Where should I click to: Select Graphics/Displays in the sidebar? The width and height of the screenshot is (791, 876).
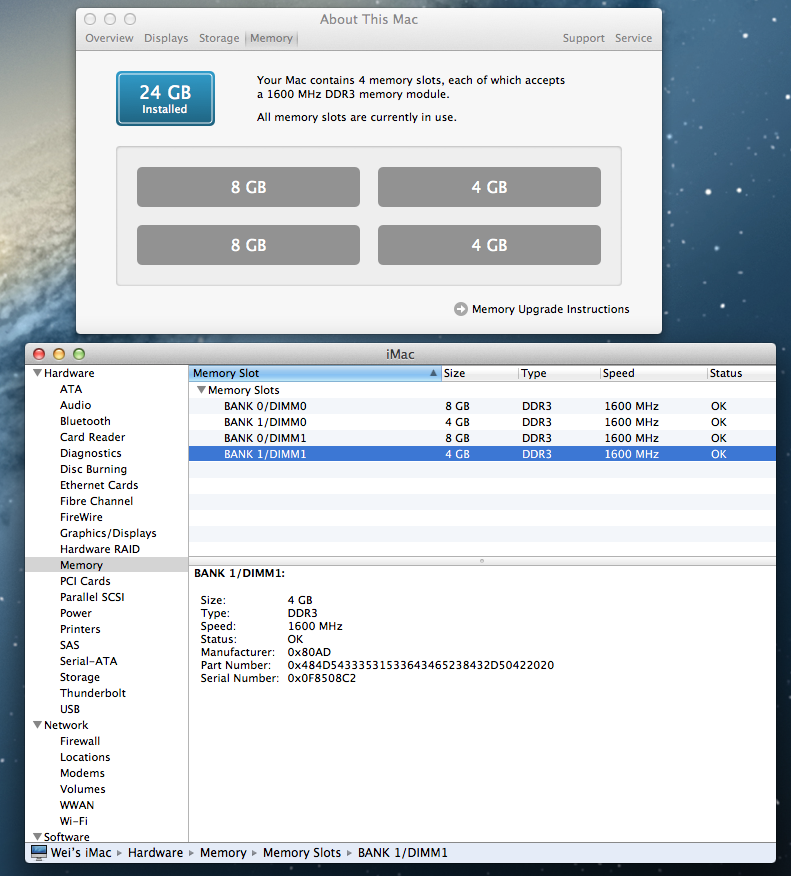point(108,533)
